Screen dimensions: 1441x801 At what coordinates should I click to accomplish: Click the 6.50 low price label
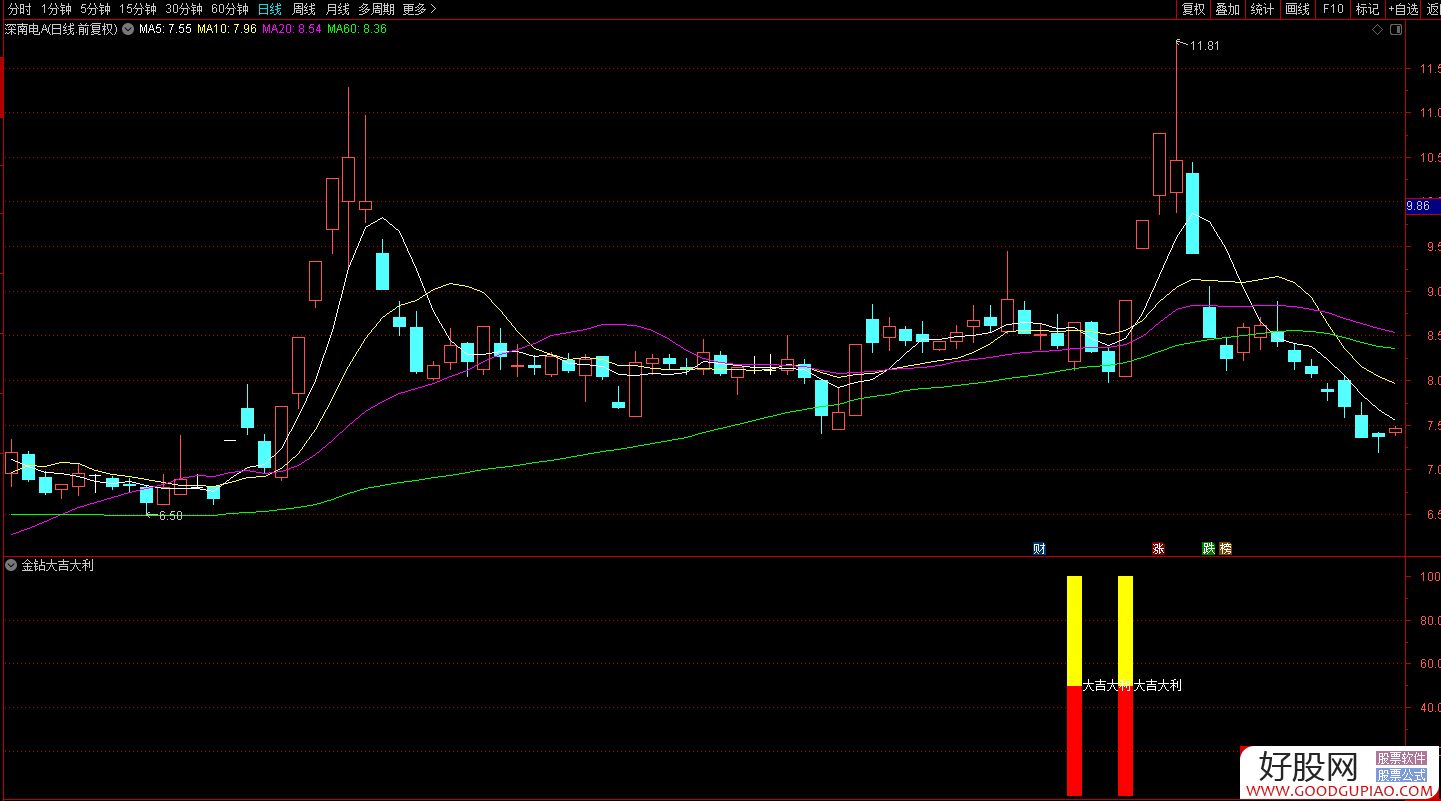pos(171,516)
